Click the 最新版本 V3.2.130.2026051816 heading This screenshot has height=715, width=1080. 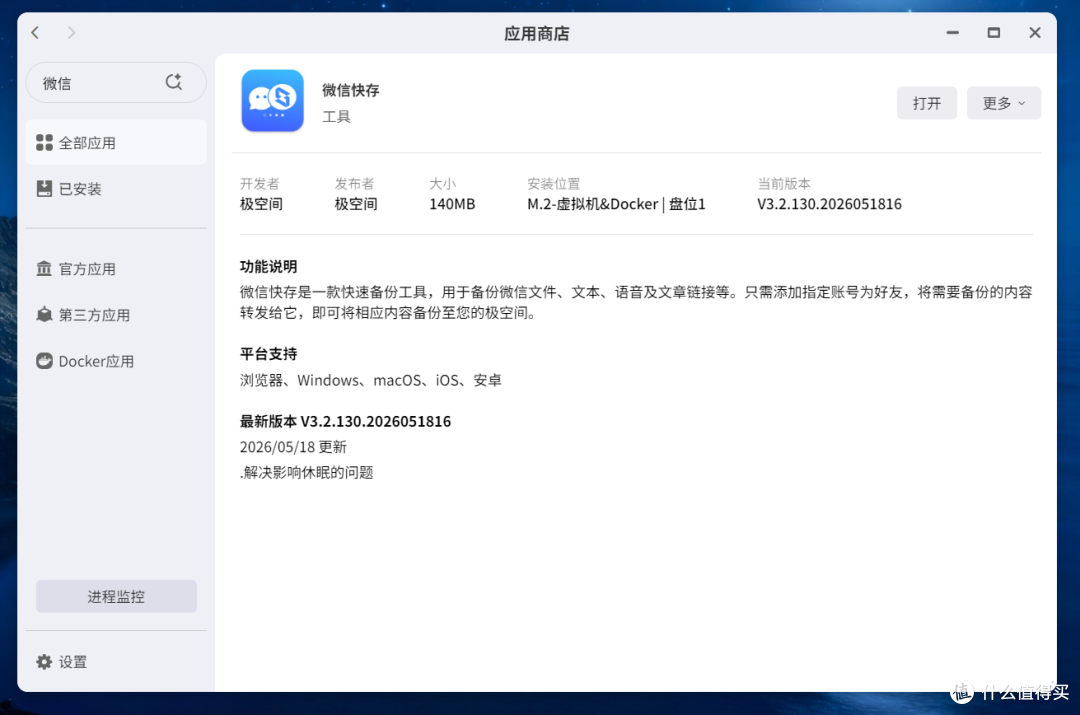click(345, 422)
